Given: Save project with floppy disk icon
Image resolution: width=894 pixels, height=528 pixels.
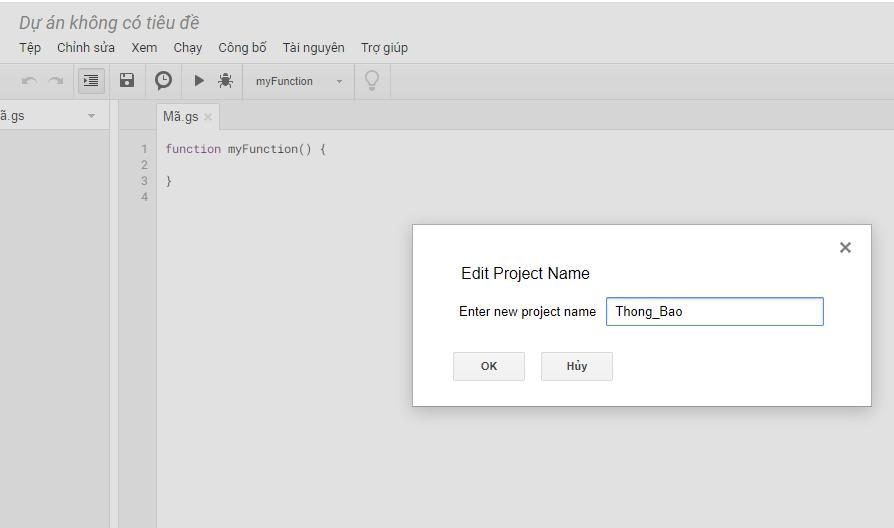Looking at the screenshot, I should click(127, 80).
